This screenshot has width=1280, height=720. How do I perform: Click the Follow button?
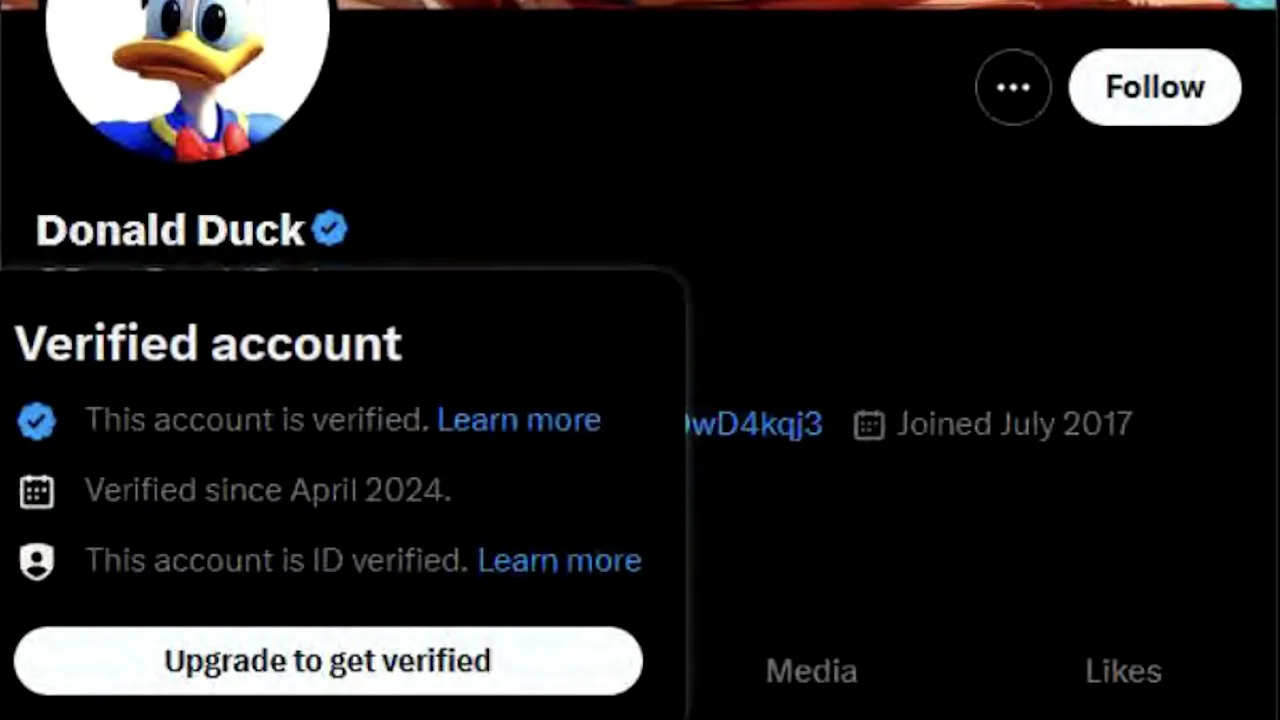(x=1155, y=87)
